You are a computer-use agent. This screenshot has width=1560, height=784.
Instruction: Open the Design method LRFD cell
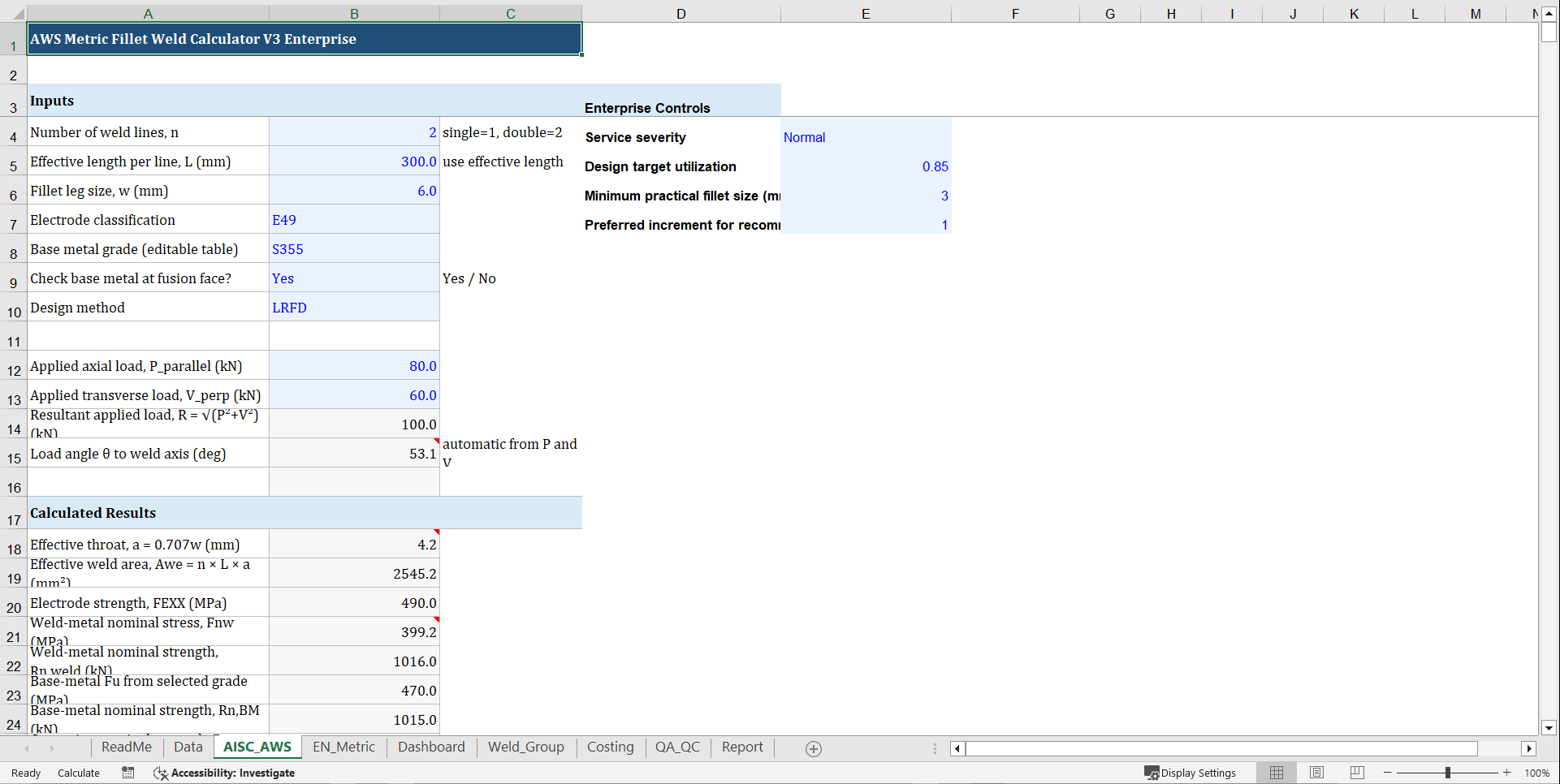(354, 307)
